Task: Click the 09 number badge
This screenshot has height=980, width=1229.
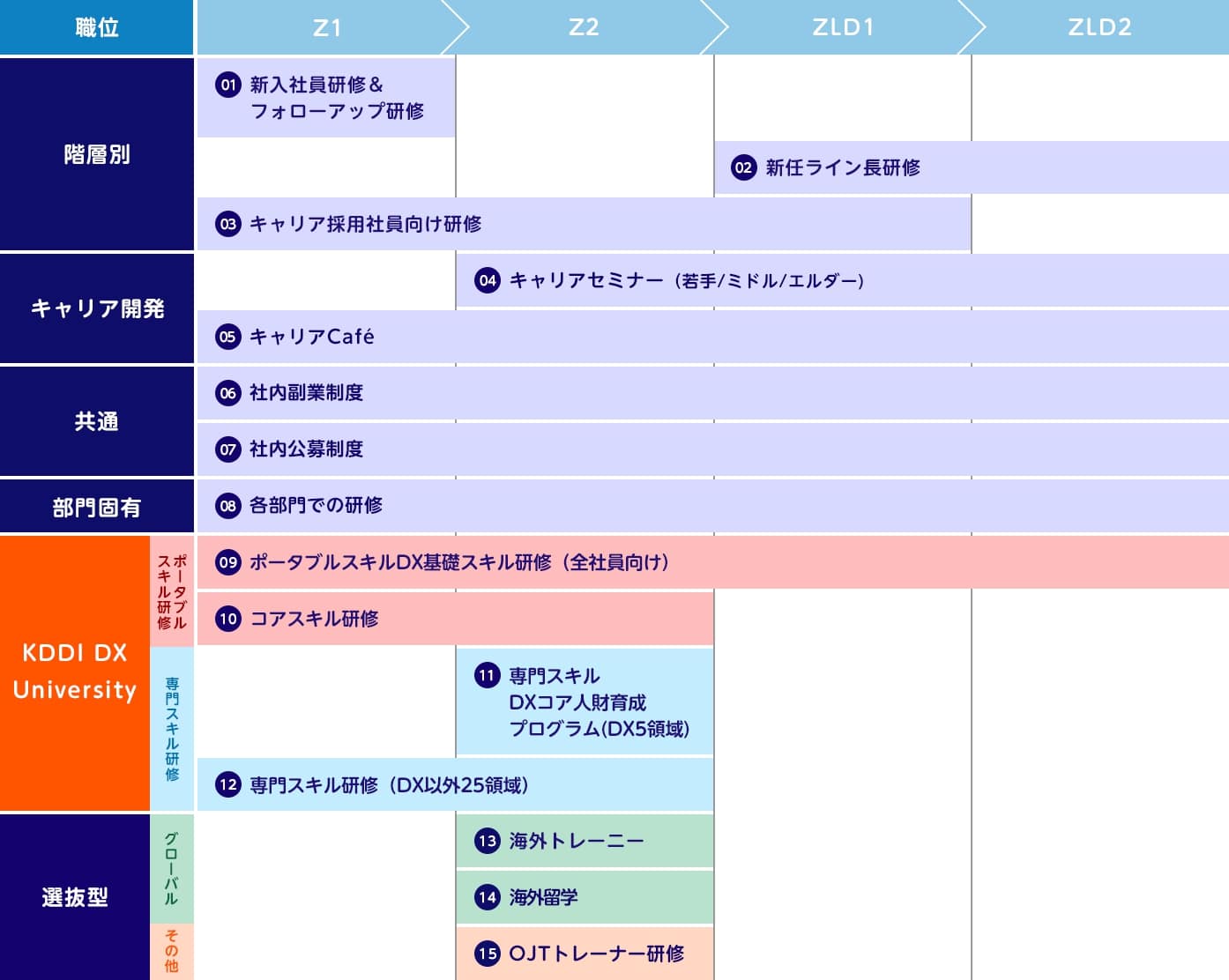Action: coord(228,562)
